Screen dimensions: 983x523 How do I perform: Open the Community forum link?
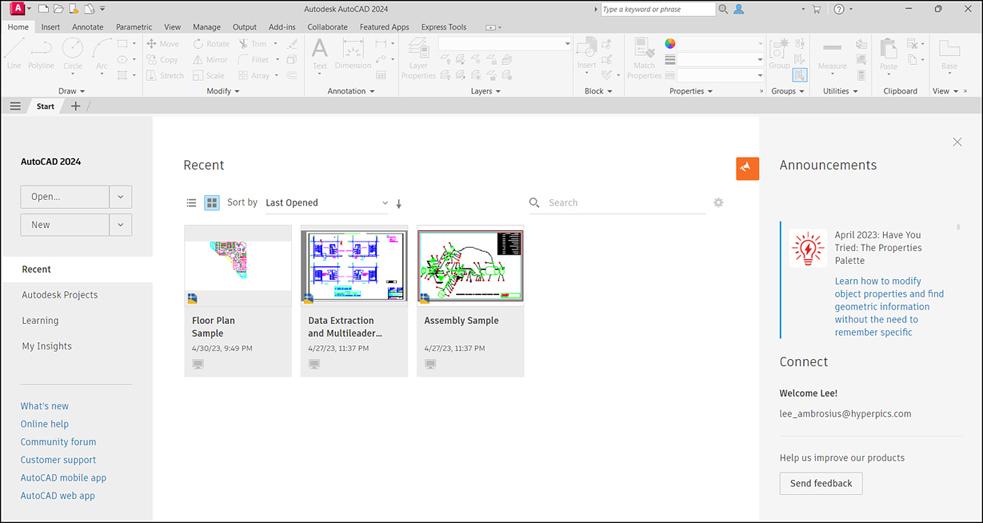tap(58, 441)
